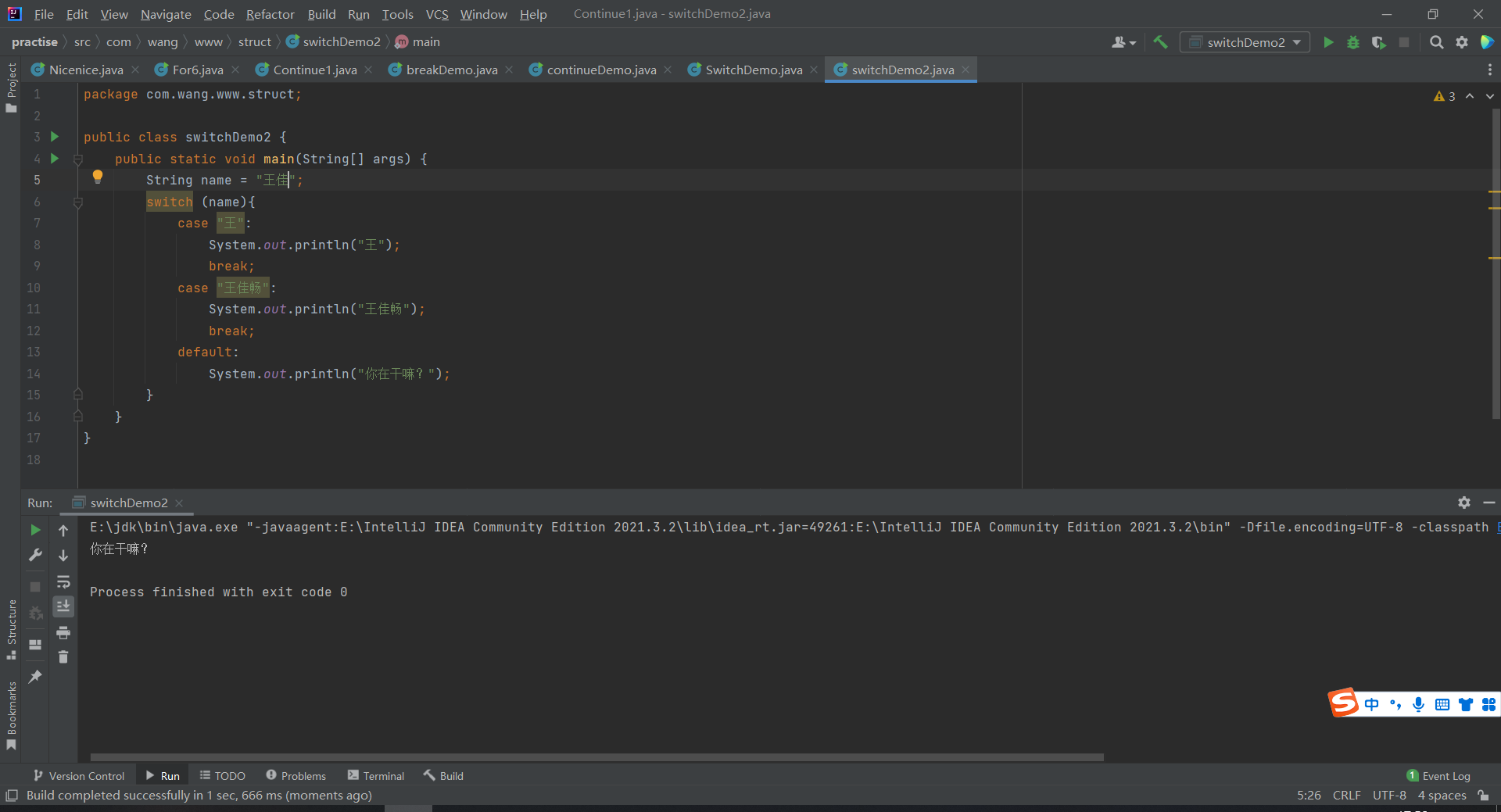Start debugging with the Debug bug icon
This screenshot has height=812, width=1501.
click(1353, 42)
